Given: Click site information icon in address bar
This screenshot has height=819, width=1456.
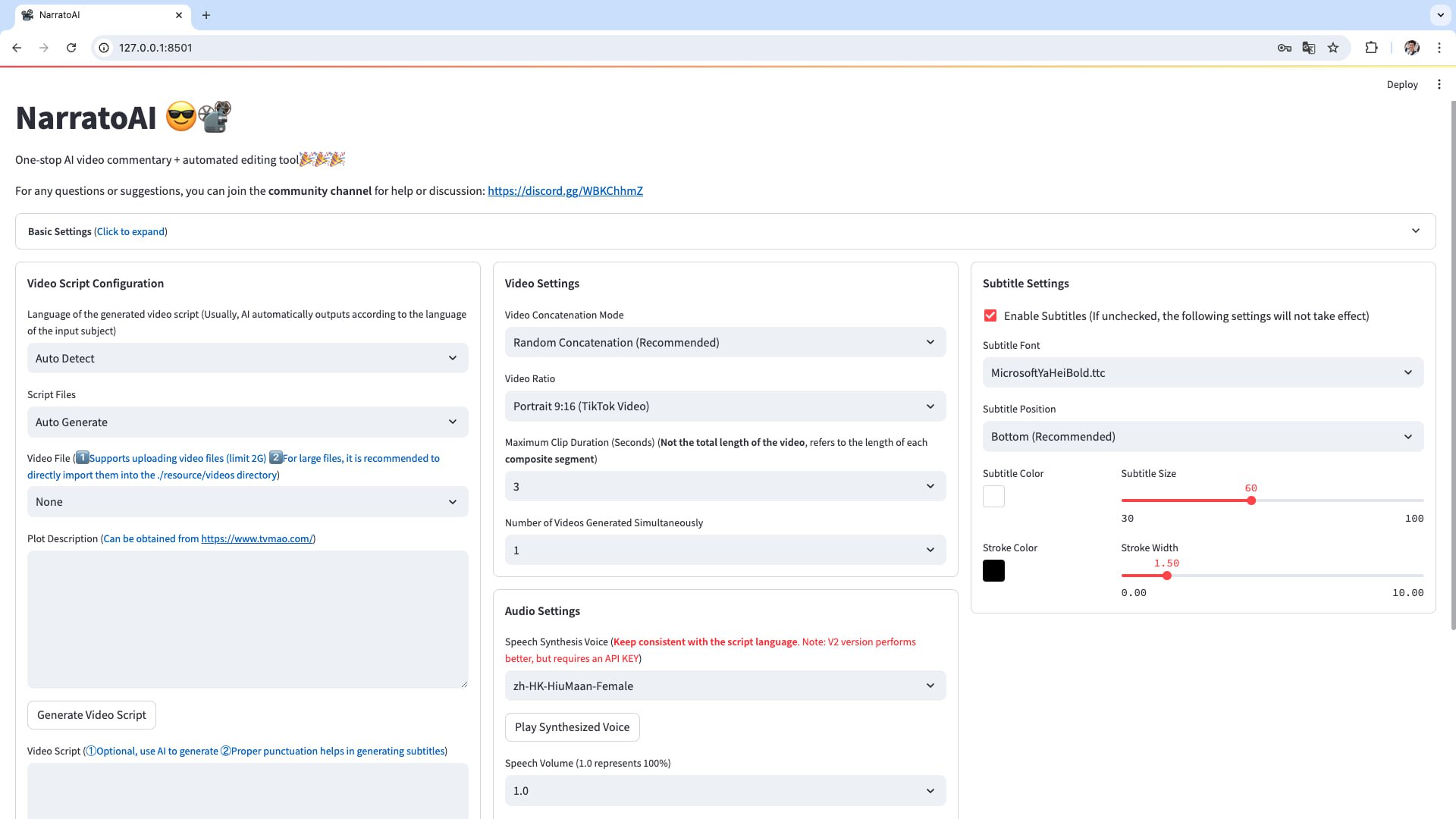Looking at the screenshot, I should (105, 48).
